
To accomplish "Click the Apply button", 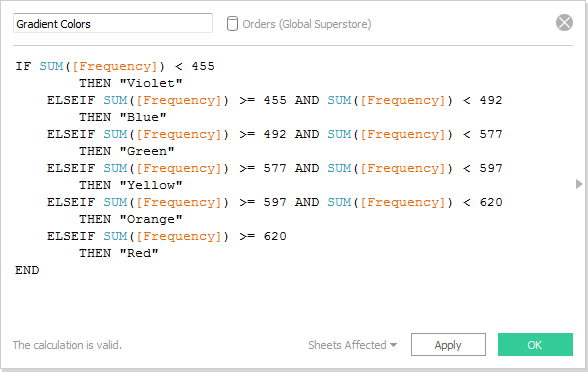I will (448, 344).
